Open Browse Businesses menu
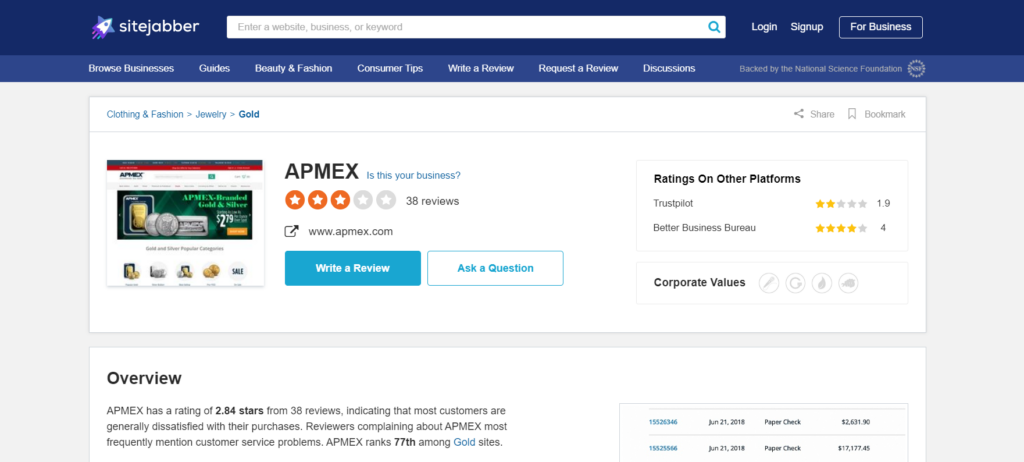Screen dimensions: 1024x462 click(x=131, y=68)
